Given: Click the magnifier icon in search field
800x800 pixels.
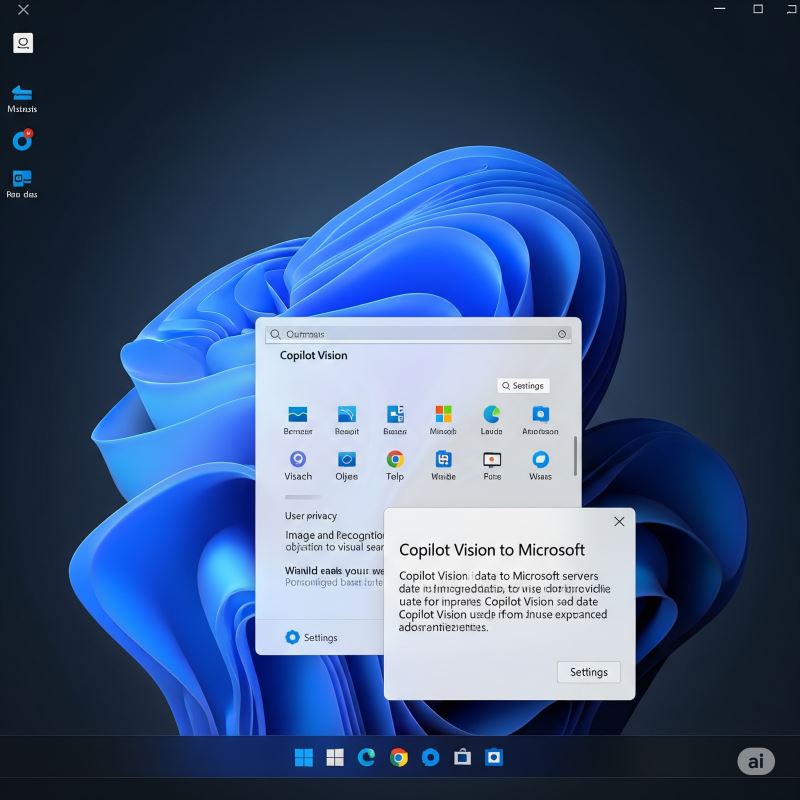Looking at the screenshot, I should coord(275,334).
